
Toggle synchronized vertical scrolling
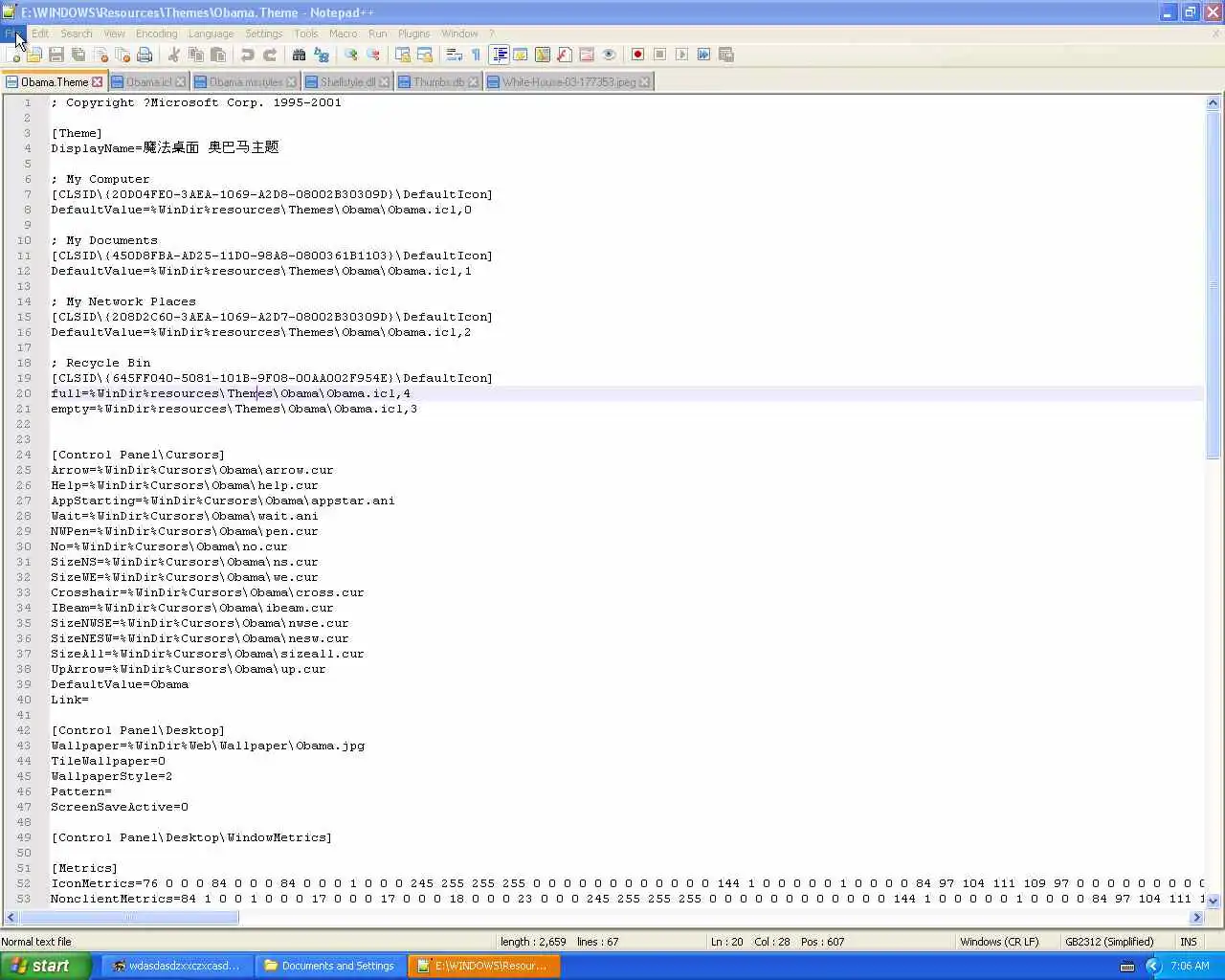[403, 55]
